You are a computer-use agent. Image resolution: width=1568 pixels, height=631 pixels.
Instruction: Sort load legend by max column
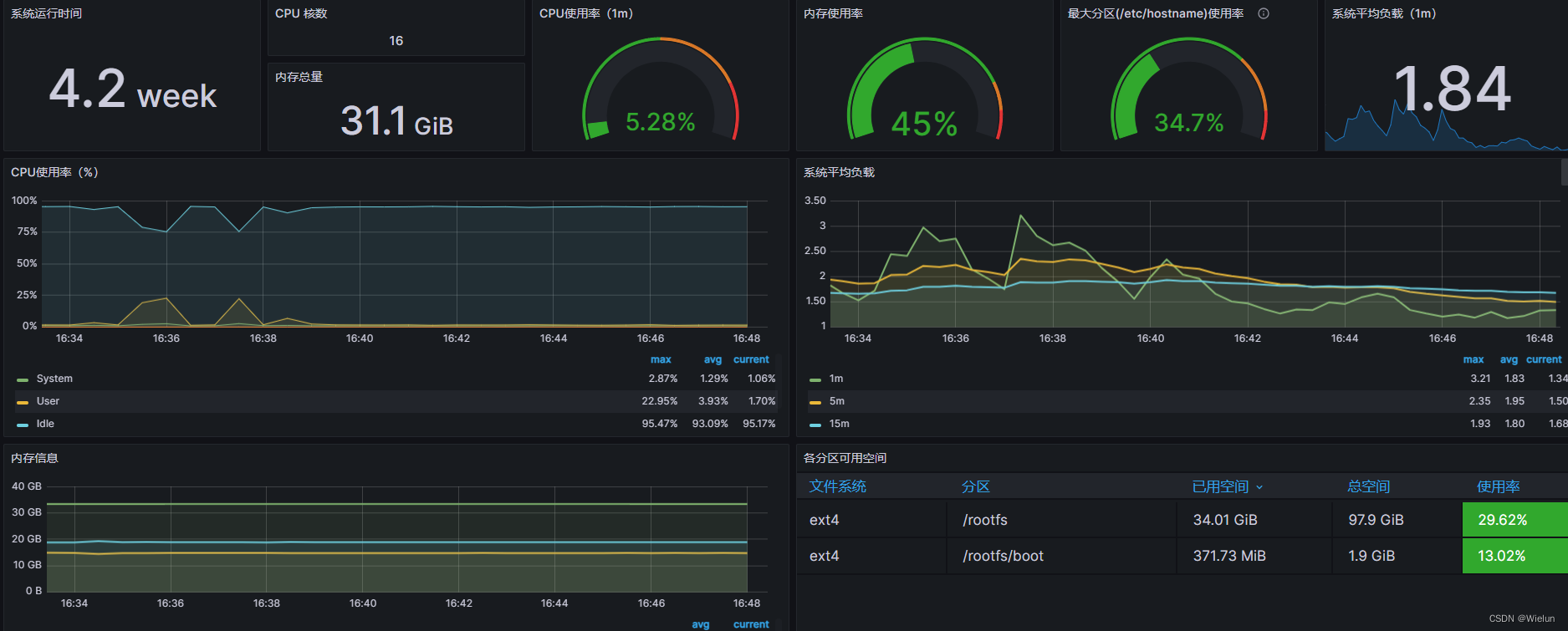[x=1474, y=359]
